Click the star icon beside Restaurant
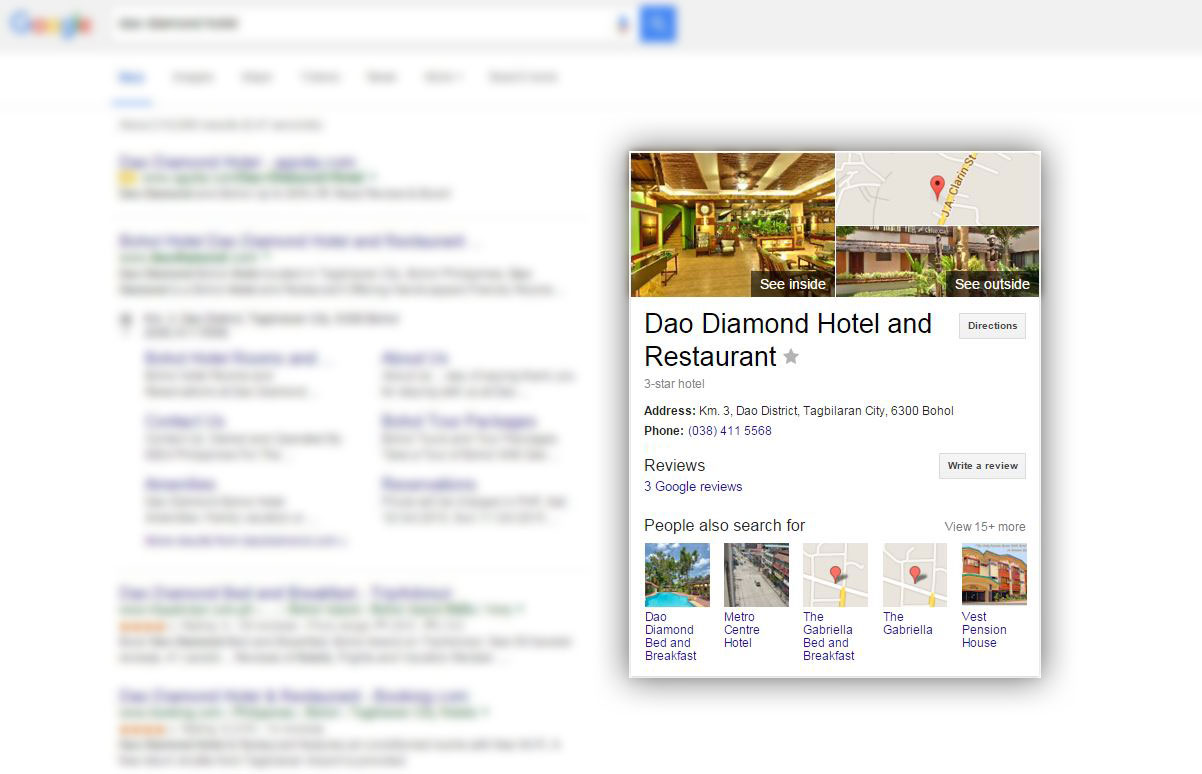Screen dimensions: 1202x774 point(791,356)
